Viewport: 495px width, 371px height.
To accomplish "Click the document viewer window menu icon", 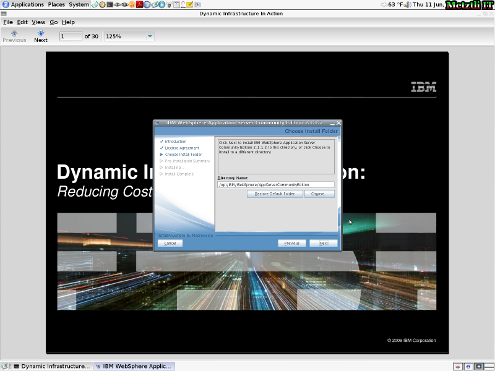I will 4,14.
